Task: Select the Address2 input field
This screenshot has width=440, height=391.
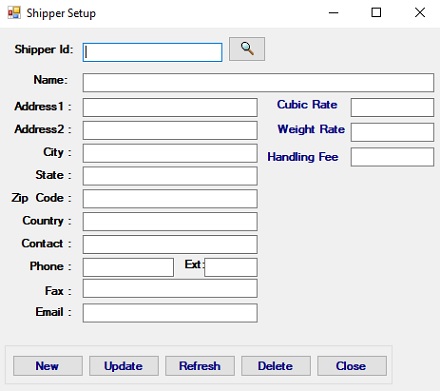Action: 170,130
